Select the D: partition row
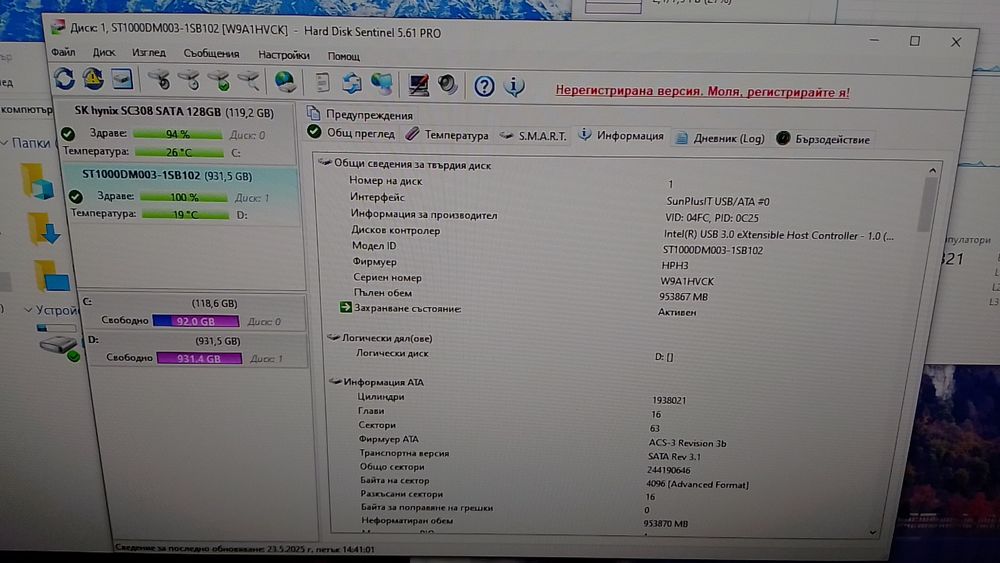Screen dimensions: 1000x563 click(x=195, y=349)
